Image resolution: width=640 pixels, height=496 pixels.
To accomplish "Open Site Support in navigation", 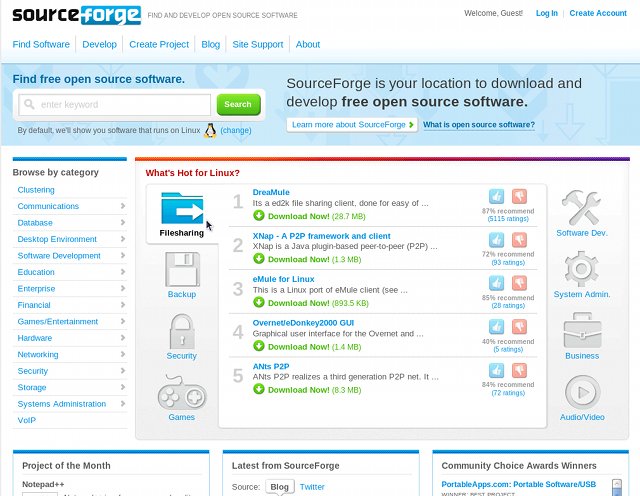I will (x=258, y=44).
